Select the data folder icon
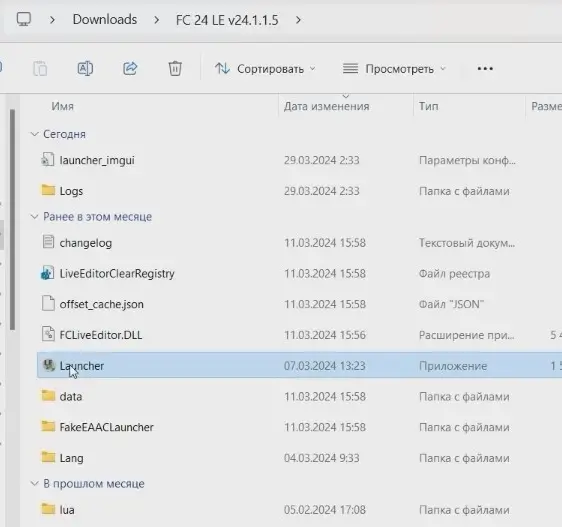The image size is (562, 527). pos(48,395)
